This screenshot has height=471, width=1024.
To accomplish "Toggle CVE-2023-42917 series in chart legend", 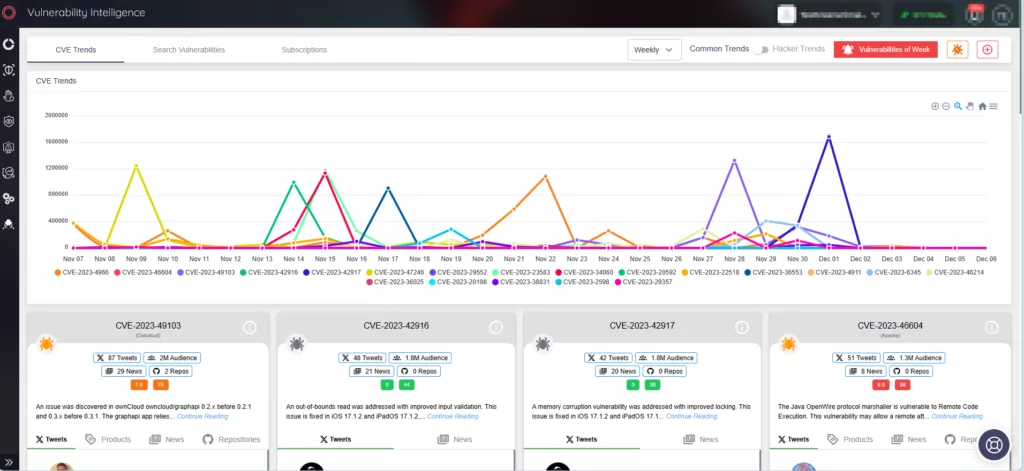I will point(334,272).
